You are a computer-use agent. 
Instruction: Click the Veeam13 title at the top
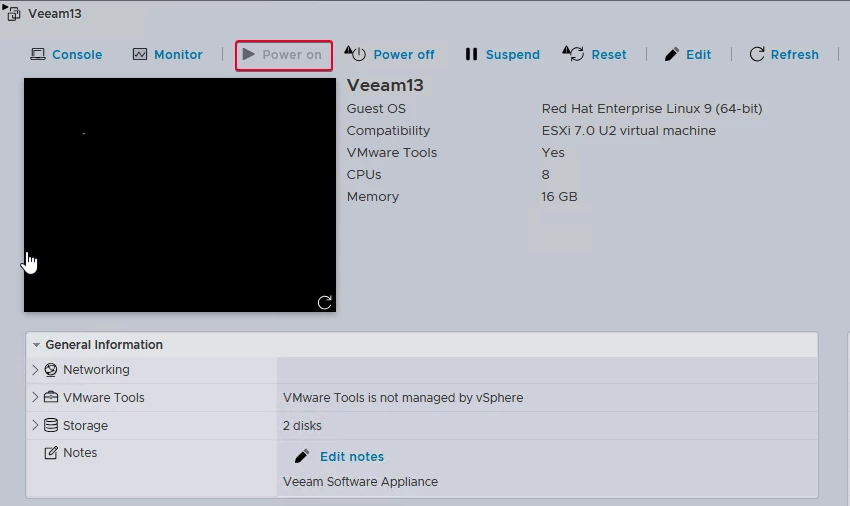[x=55, y=14]
